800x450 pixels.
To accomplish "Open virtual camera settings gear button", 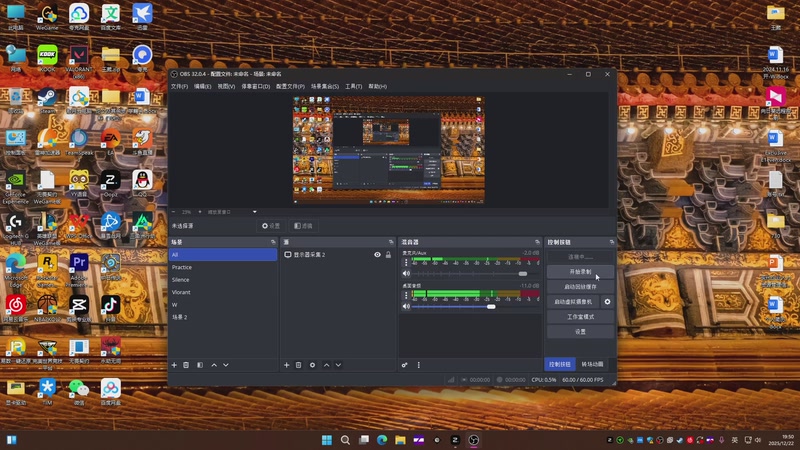I will [x=607, y=302].
